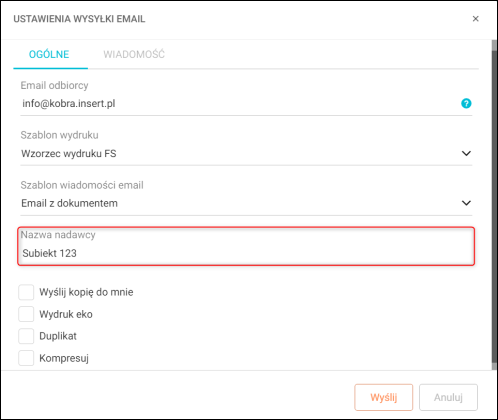The width and height of the screenshot is (498, 420).
Task: Switch to the WIADOMOŚĆ tab
Action: click(x=134, y=54)
